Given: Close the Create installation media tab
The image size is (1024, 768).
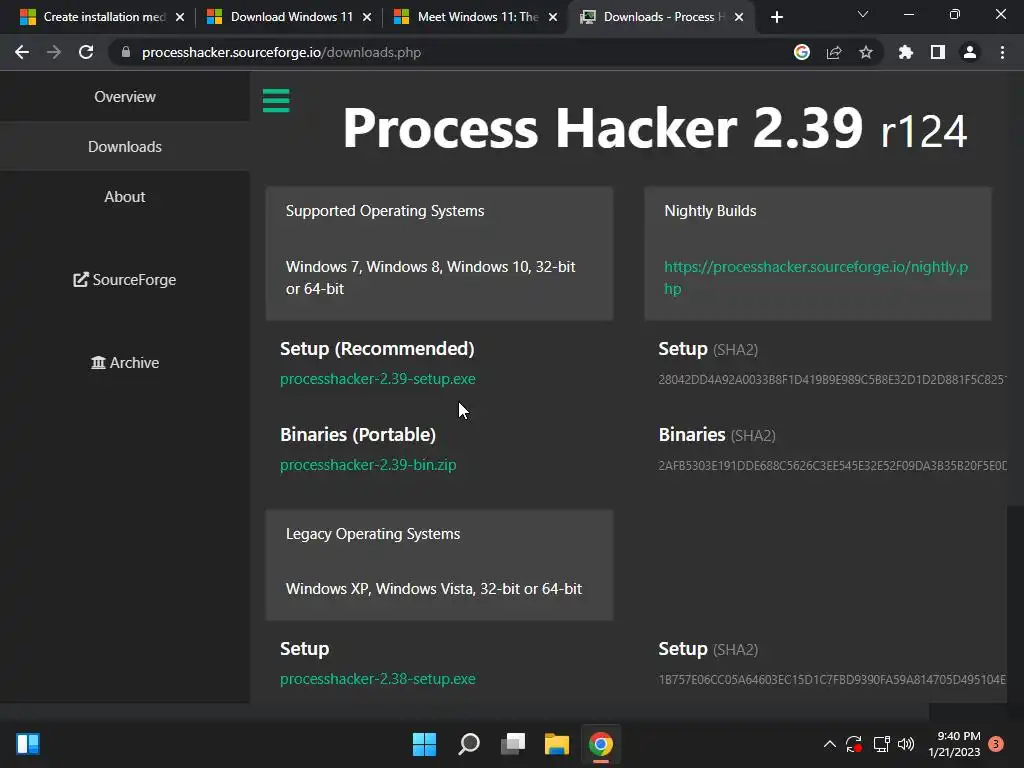Looking at the screenshot, I should [180, 17].
